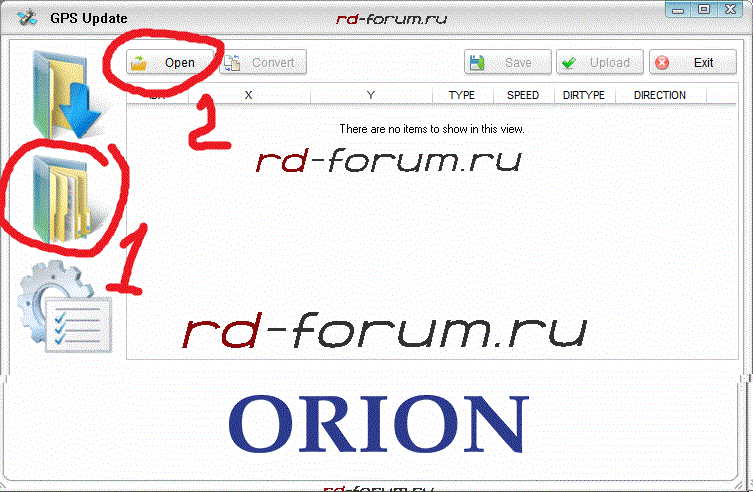Screen dimensions: 753x492
Task: Click the Save button with floppy disk
Action: point(507,62)
